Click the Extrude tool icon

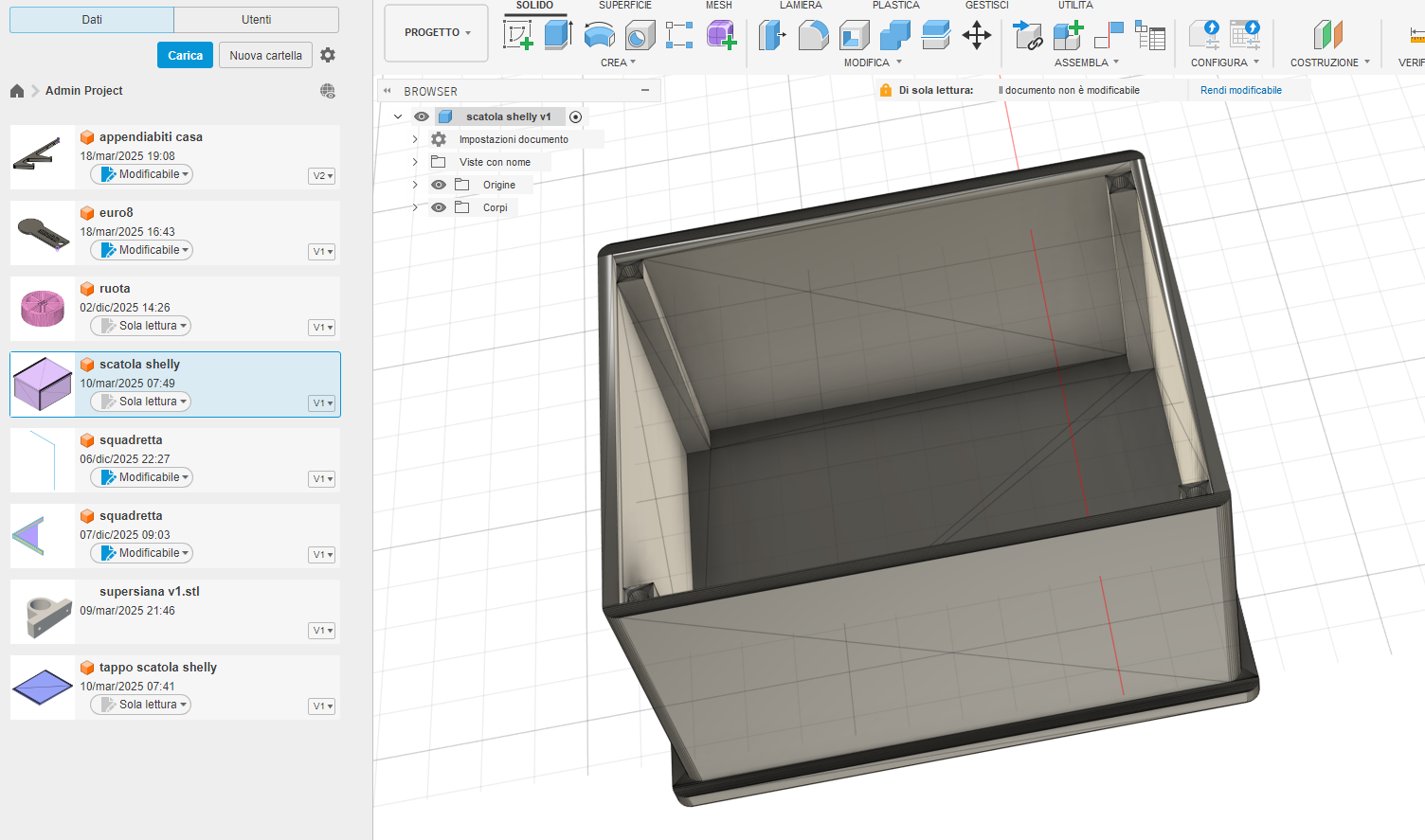pos(558,36)
